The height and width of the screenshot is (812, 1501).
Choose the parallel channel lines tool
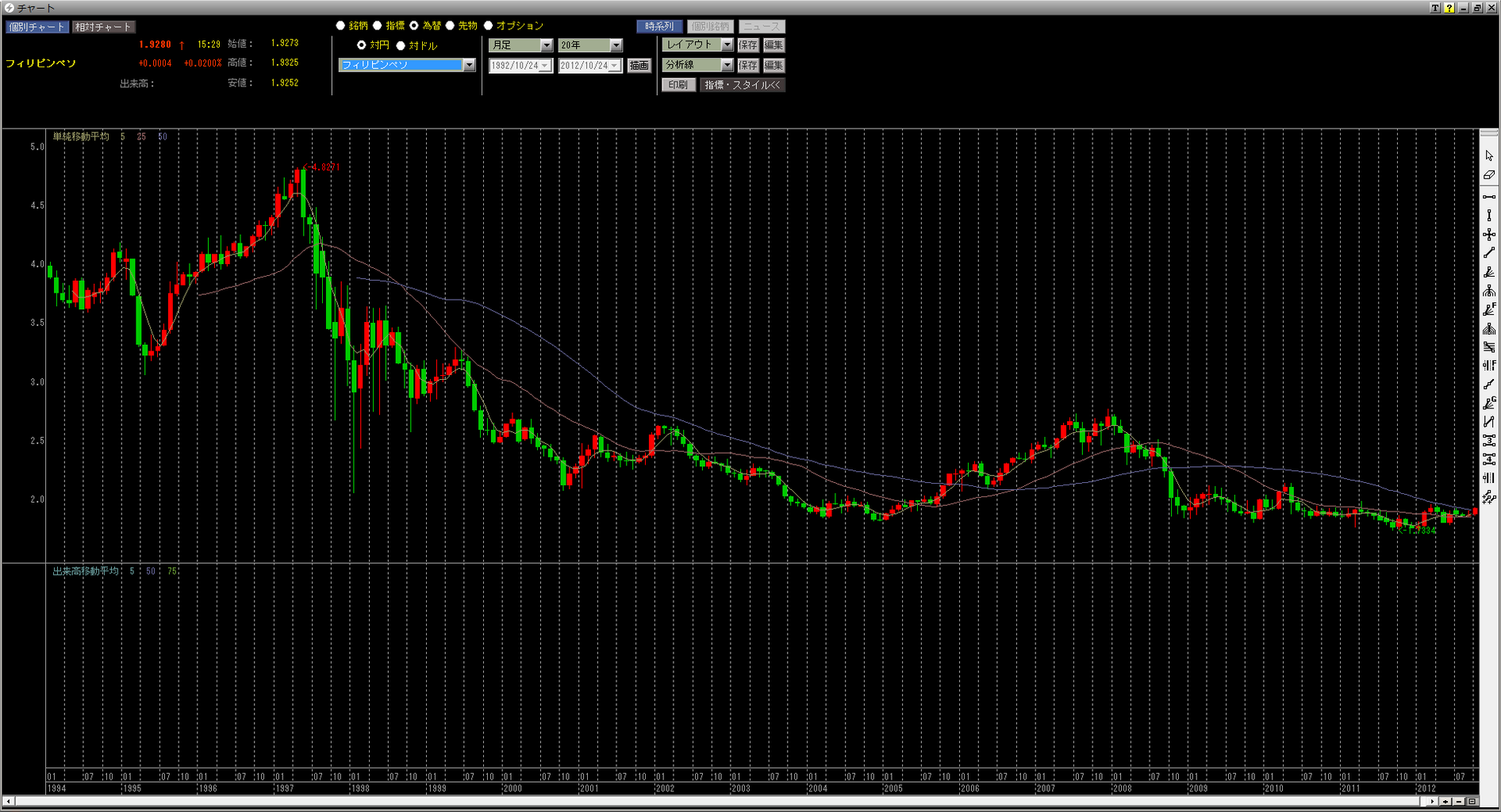coord(1489,347)
